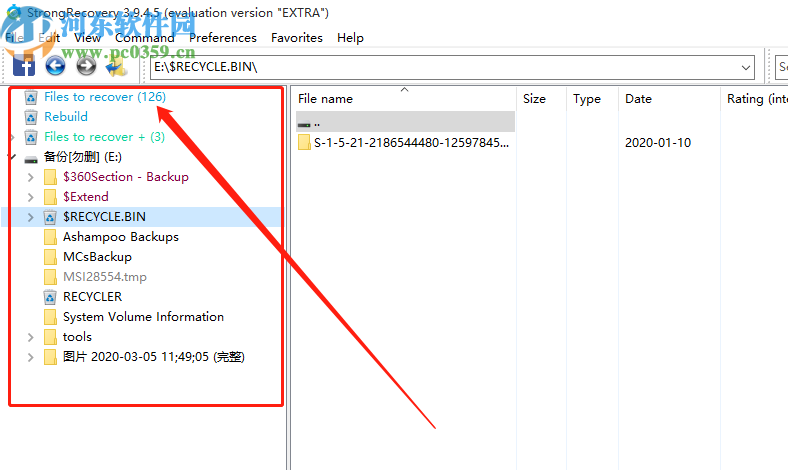Click the folder icon of MCsBackup

tap(50, 257)
